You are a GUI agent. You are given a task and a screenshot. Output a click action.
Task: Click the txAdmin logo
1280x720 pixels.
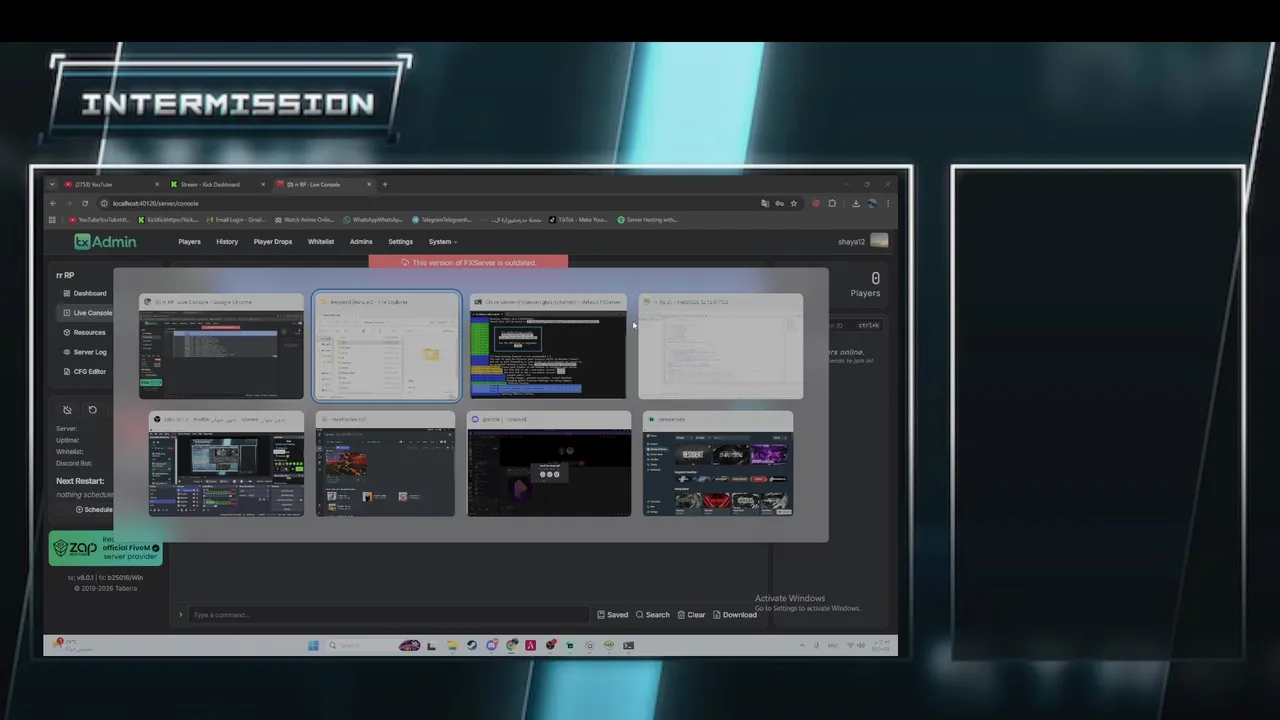(x=105, y=241)
